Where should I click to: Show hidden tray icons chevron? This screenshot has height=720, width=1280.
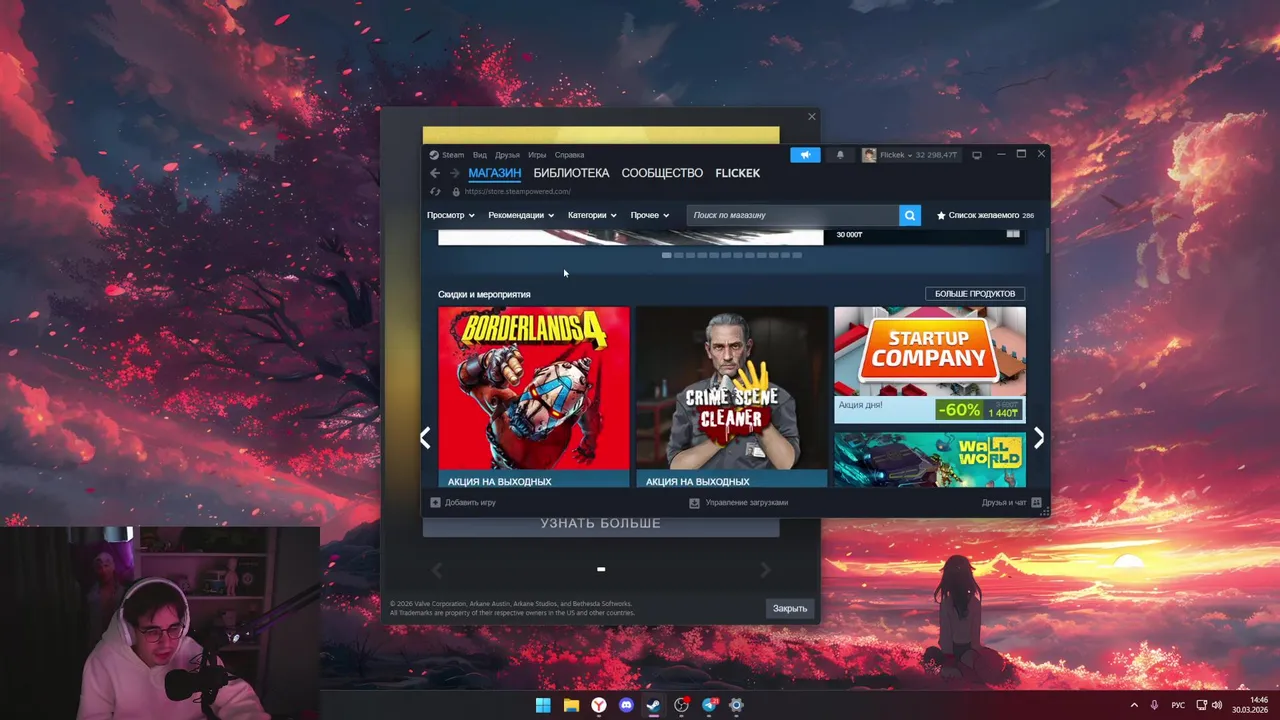point(1133,705)
